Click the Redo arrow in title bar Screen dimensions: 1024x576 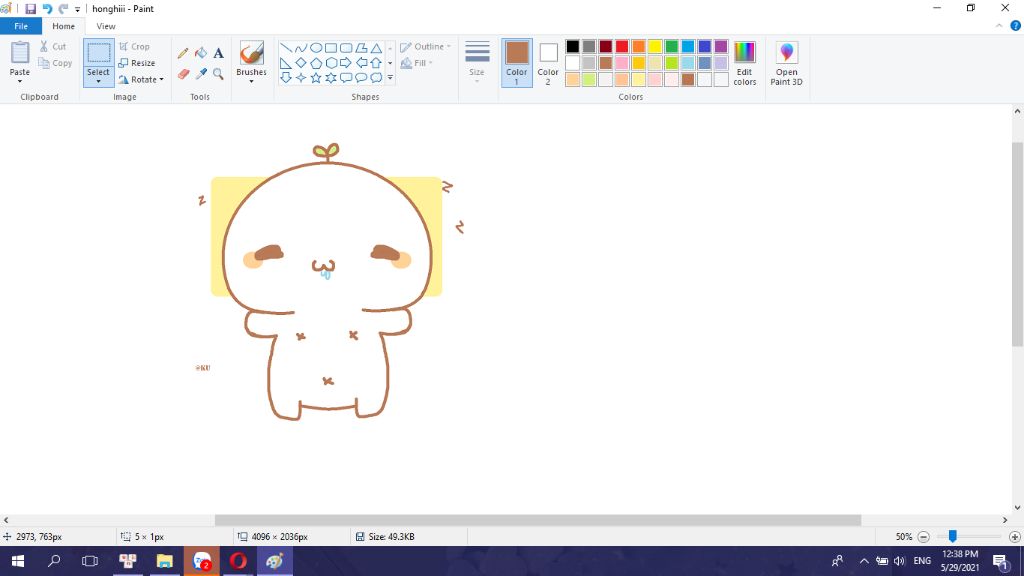[x=63, y=8]
